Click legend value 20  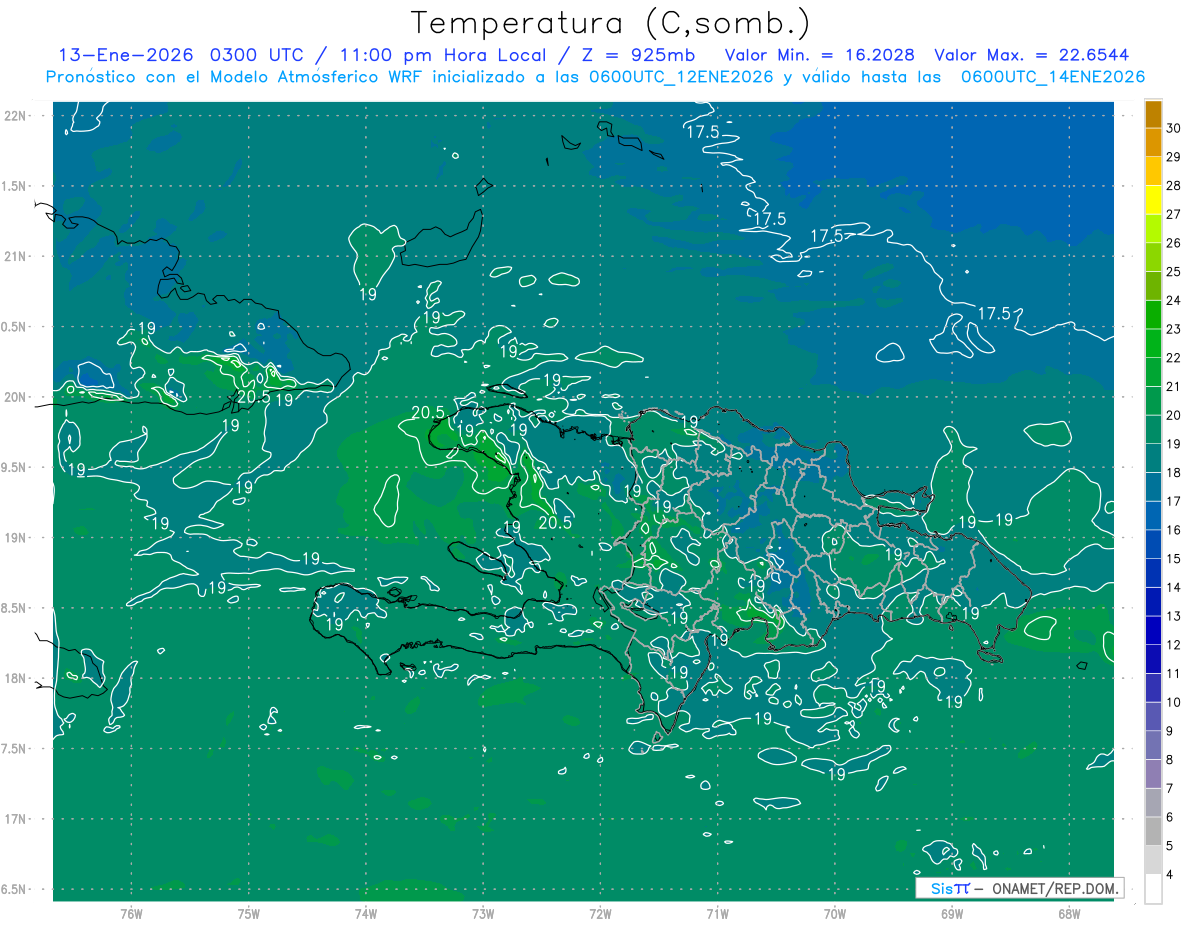pyautogui.click(x=1173, y=415)
